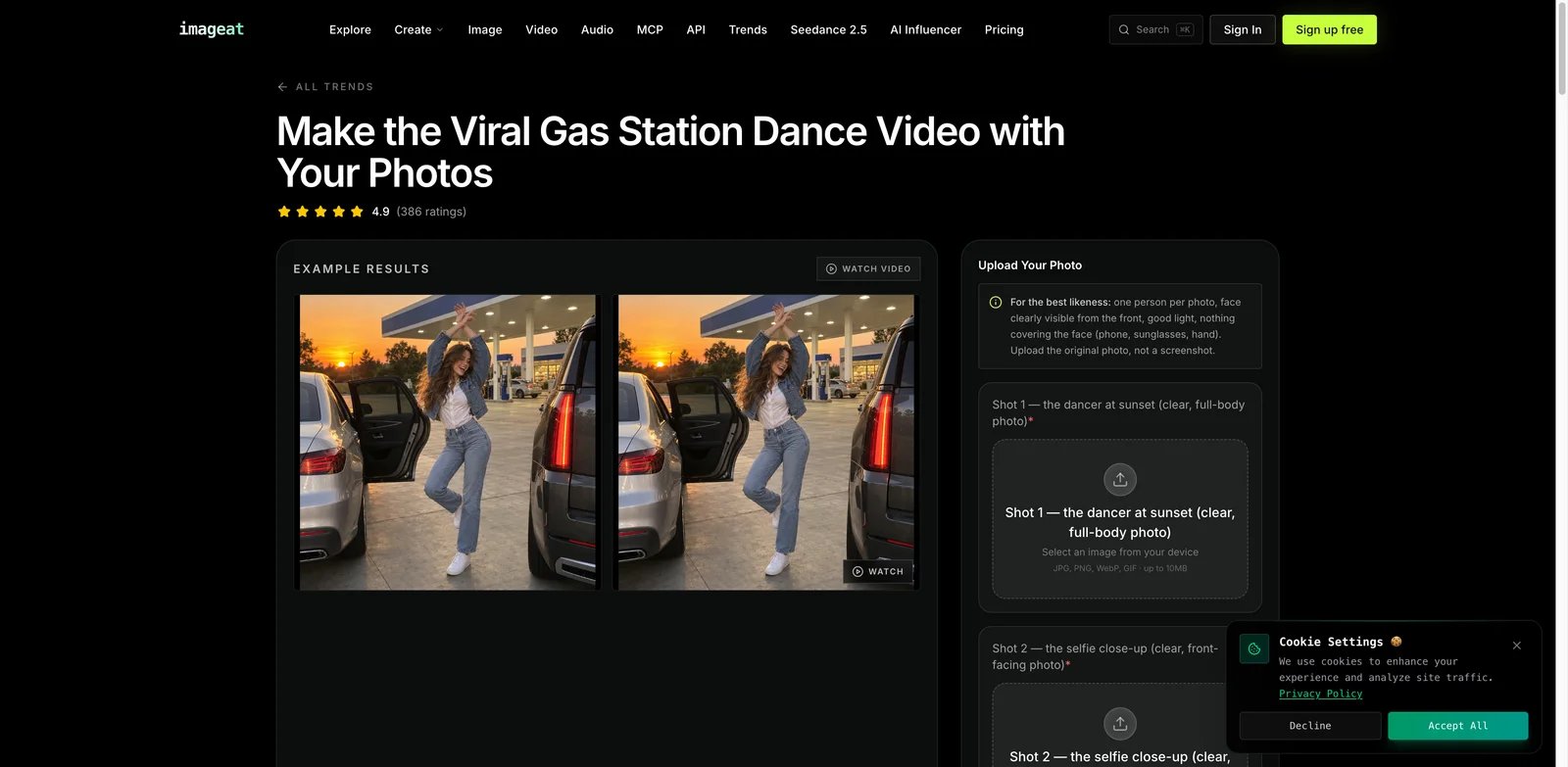The width and height of the screenshot is (1568, 767).
Task: Go to the Image nav item
Action: click(485, 29)
